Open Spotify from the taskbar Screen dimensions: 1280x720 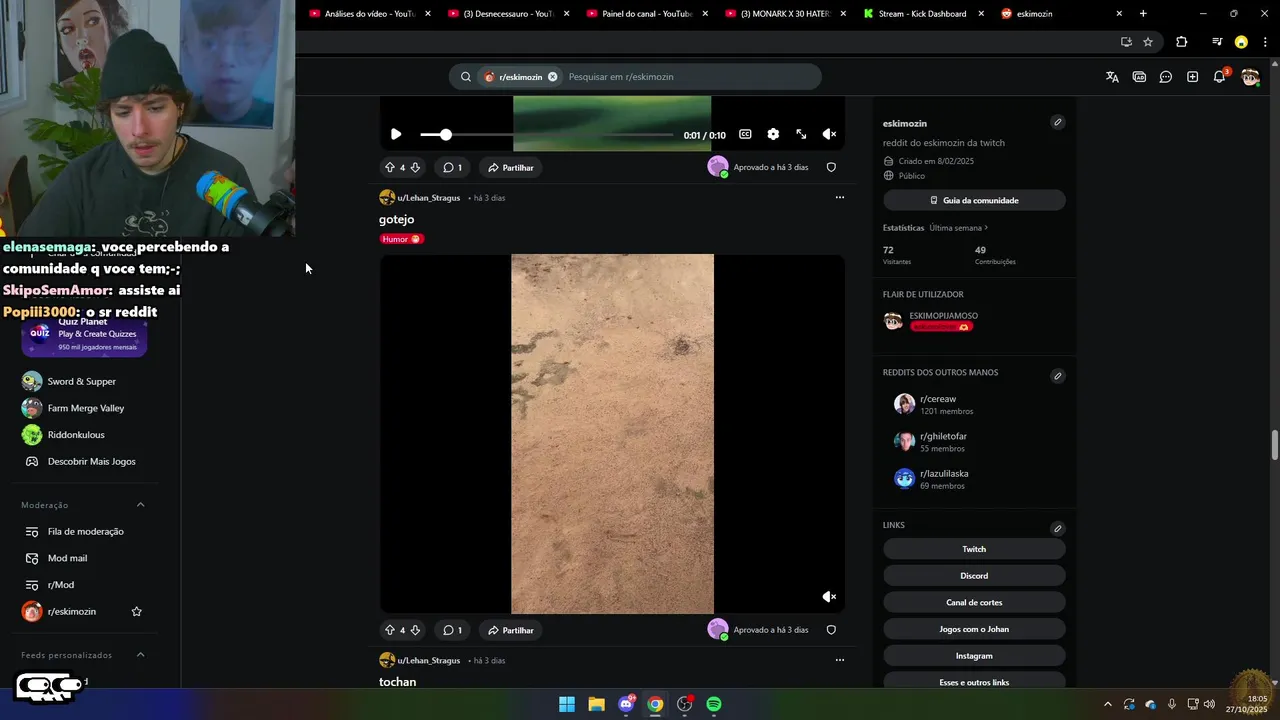pyautogui.click(x=714, y=704)
